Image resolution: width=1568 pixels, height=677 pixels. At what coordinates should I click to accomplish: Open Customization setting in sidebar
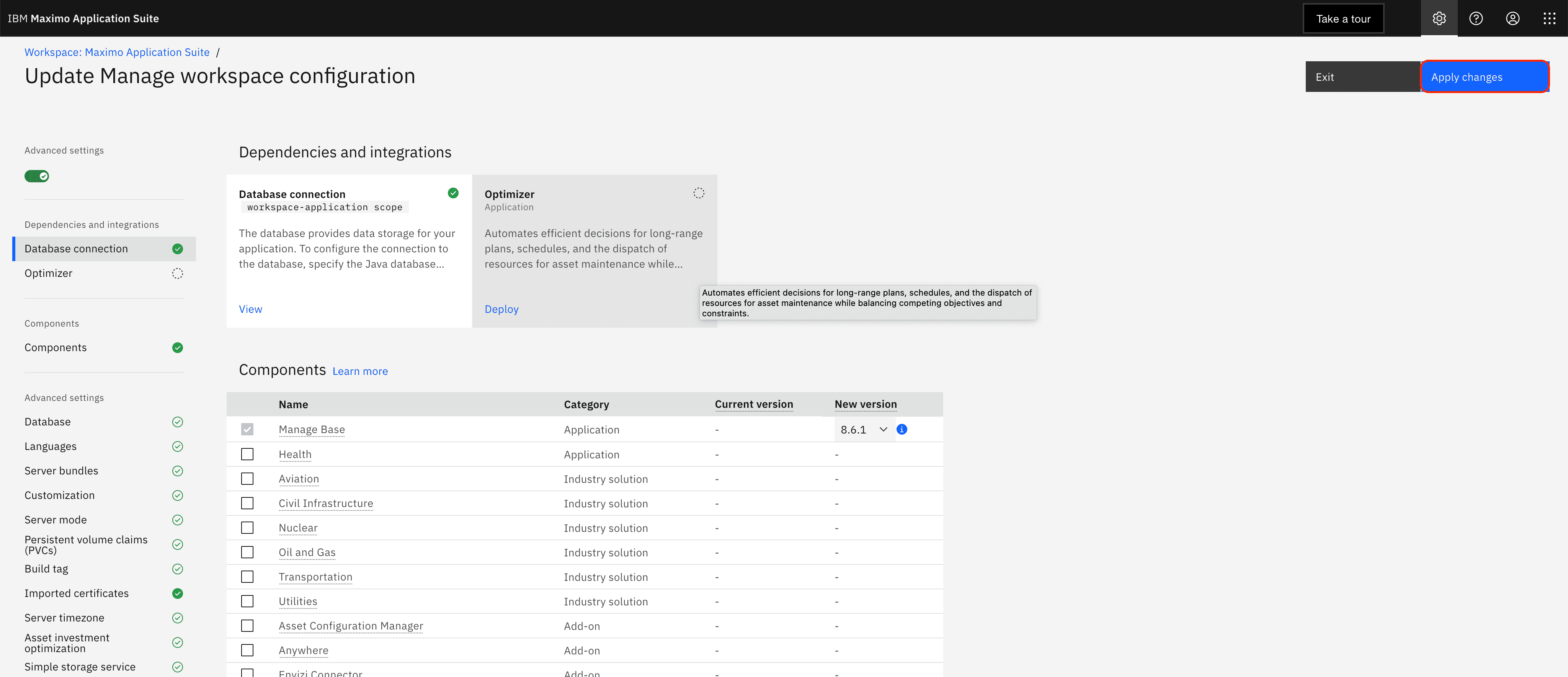pyautogui.click(x=104, y=495)
